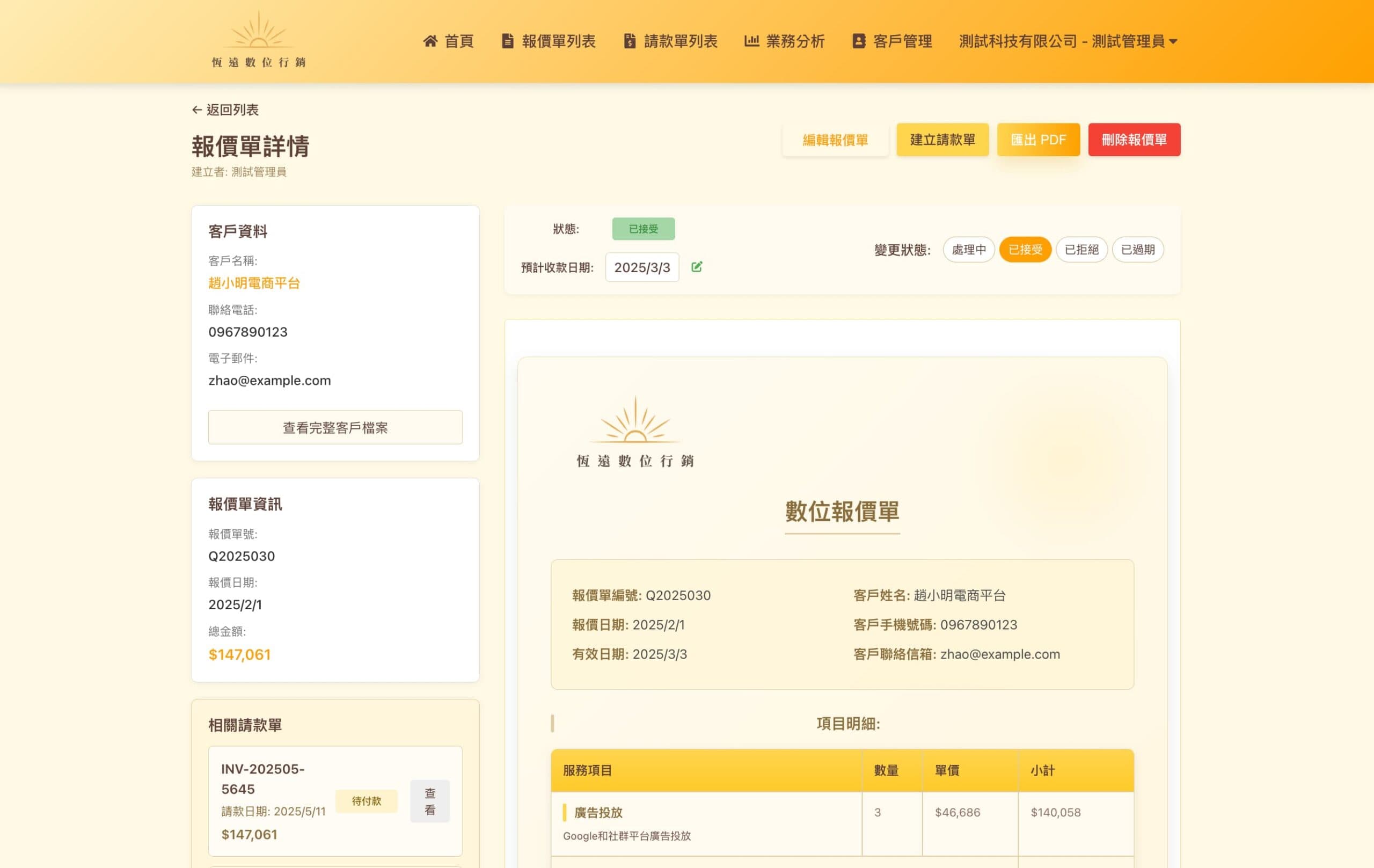This screenshot has height=868, width=1374.
Task: Click the 編輯報價單 button
Action: (835, 140)
